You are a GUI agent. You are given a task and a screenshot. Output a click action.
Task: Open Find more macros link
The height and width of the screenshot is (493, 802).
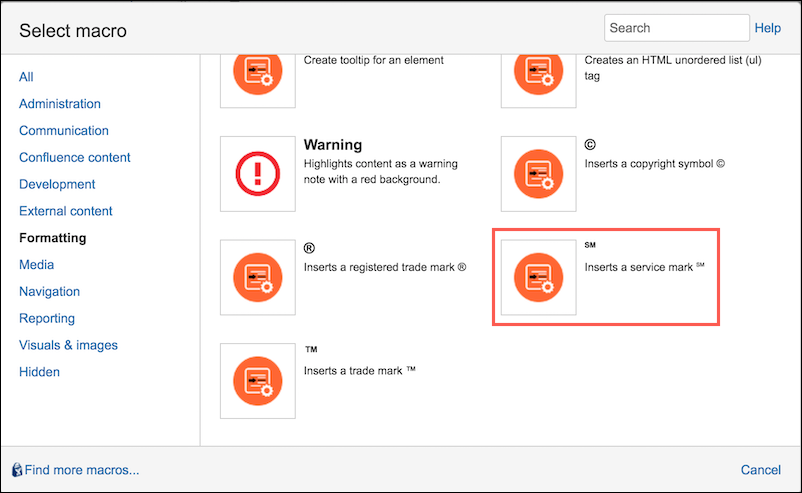point(82,470)
